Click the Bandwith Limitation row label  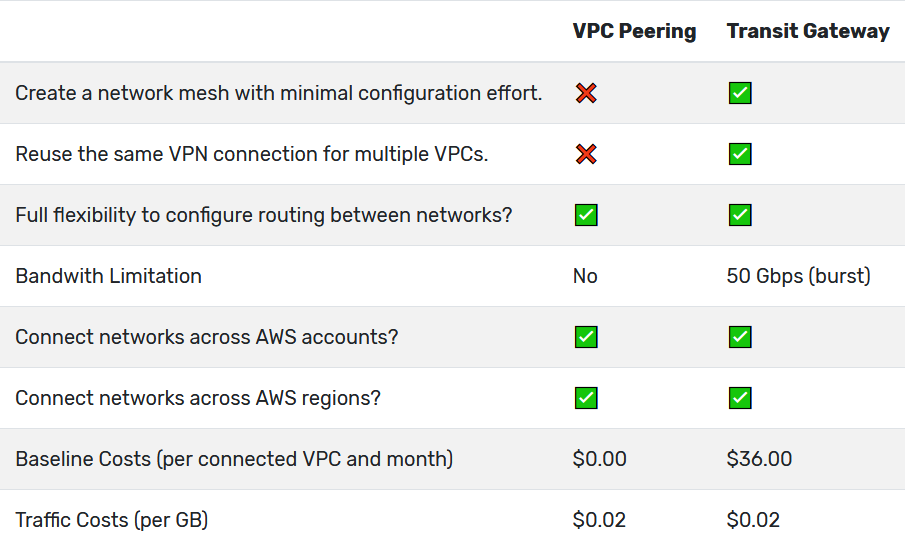click(x=108, y=276)
